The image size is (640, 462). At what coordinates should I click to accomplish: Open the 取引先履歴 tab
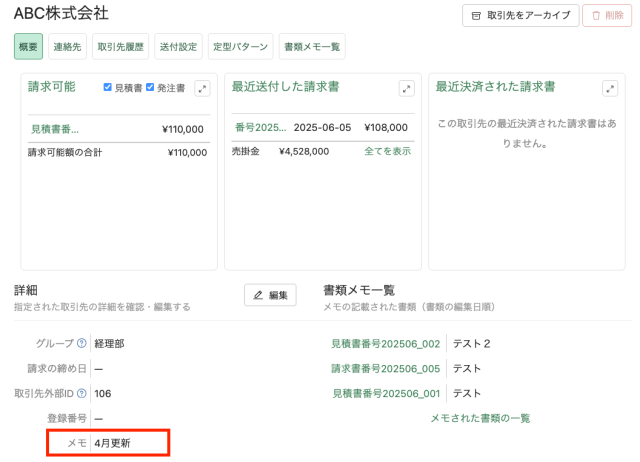(119, 46)
